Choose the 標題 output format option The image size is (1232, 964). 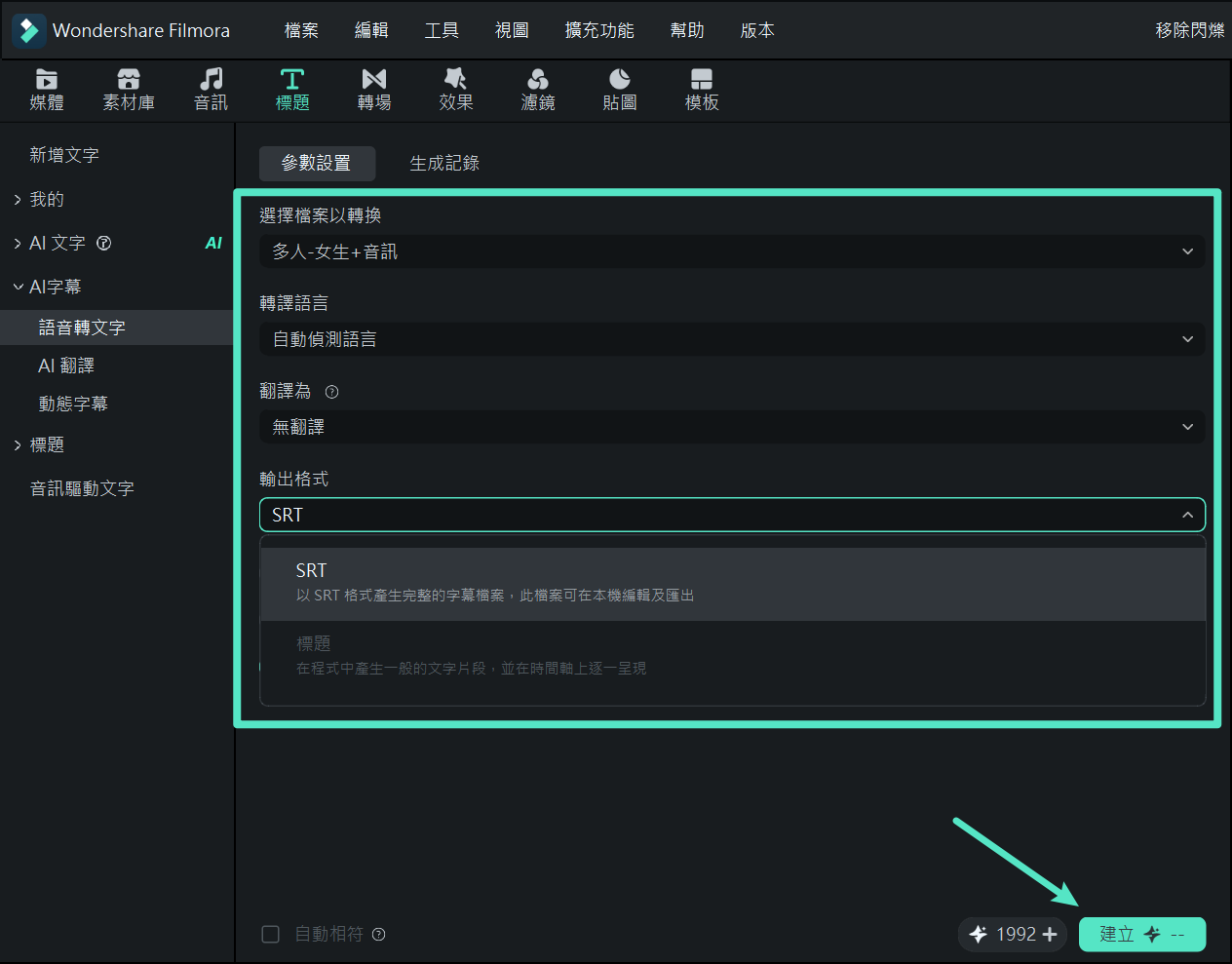click(x=732, y=657)
